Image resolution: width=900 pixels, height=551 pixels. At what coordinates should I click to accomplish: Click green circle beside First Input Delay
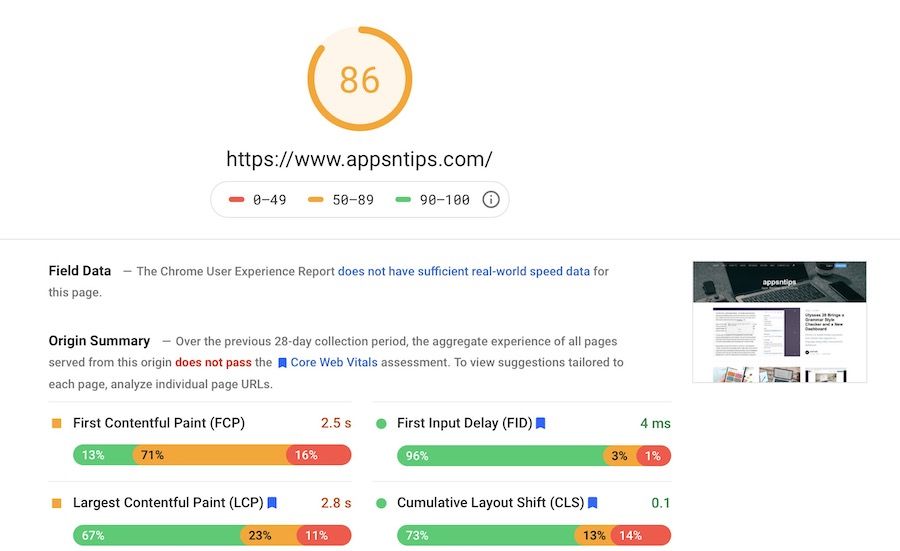pyautogui.click(x=381, y=423)
